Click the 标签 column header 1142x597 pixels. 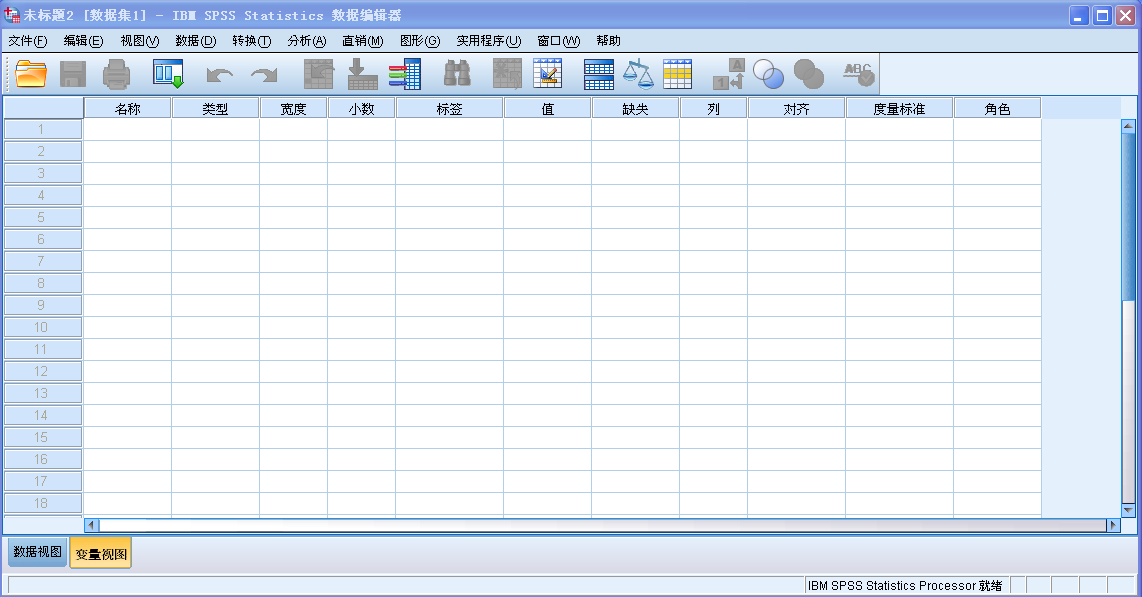coord(449,108)
